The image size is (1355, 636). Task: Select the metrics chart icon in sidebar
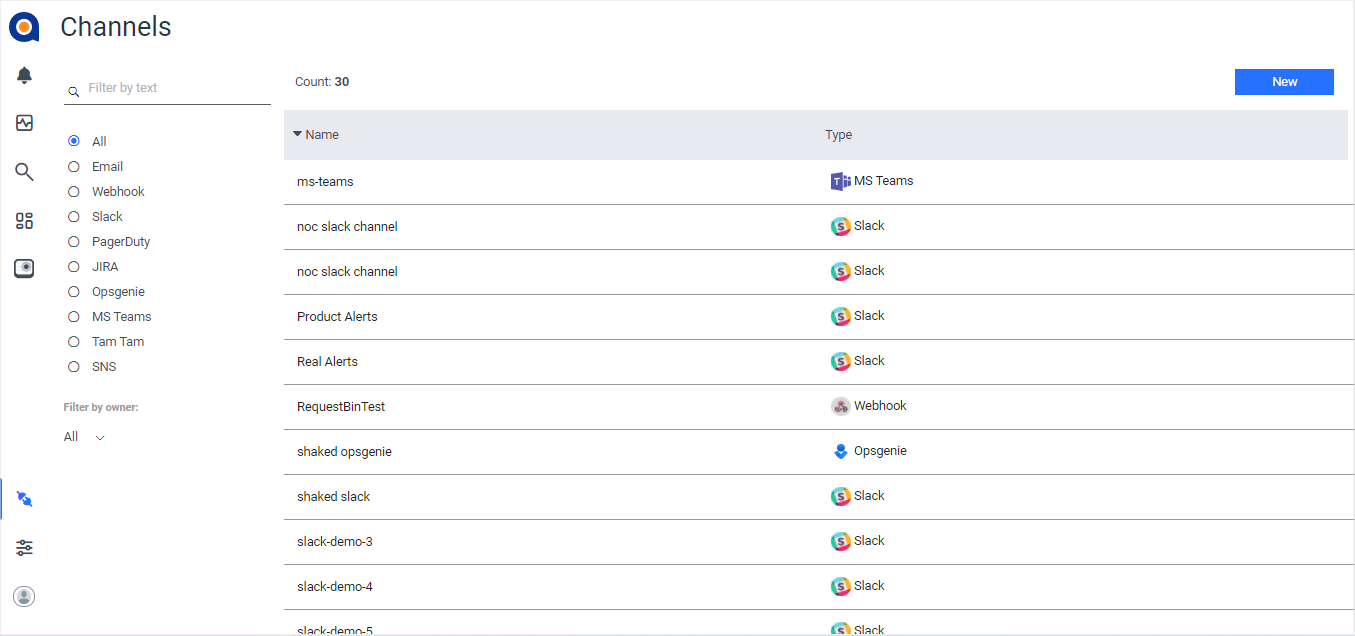coord(23,122)
